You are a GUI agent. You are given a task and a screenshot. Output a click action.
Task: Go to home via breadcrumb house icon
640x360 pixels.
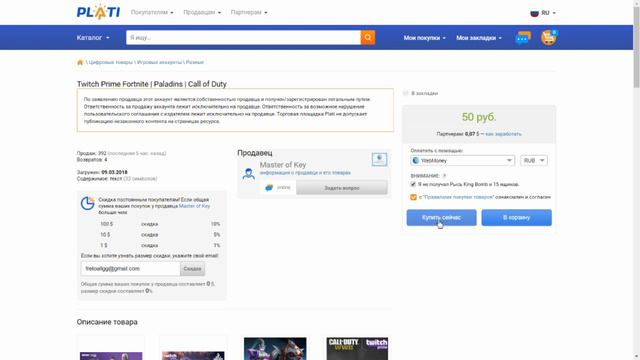click(80, 62)
